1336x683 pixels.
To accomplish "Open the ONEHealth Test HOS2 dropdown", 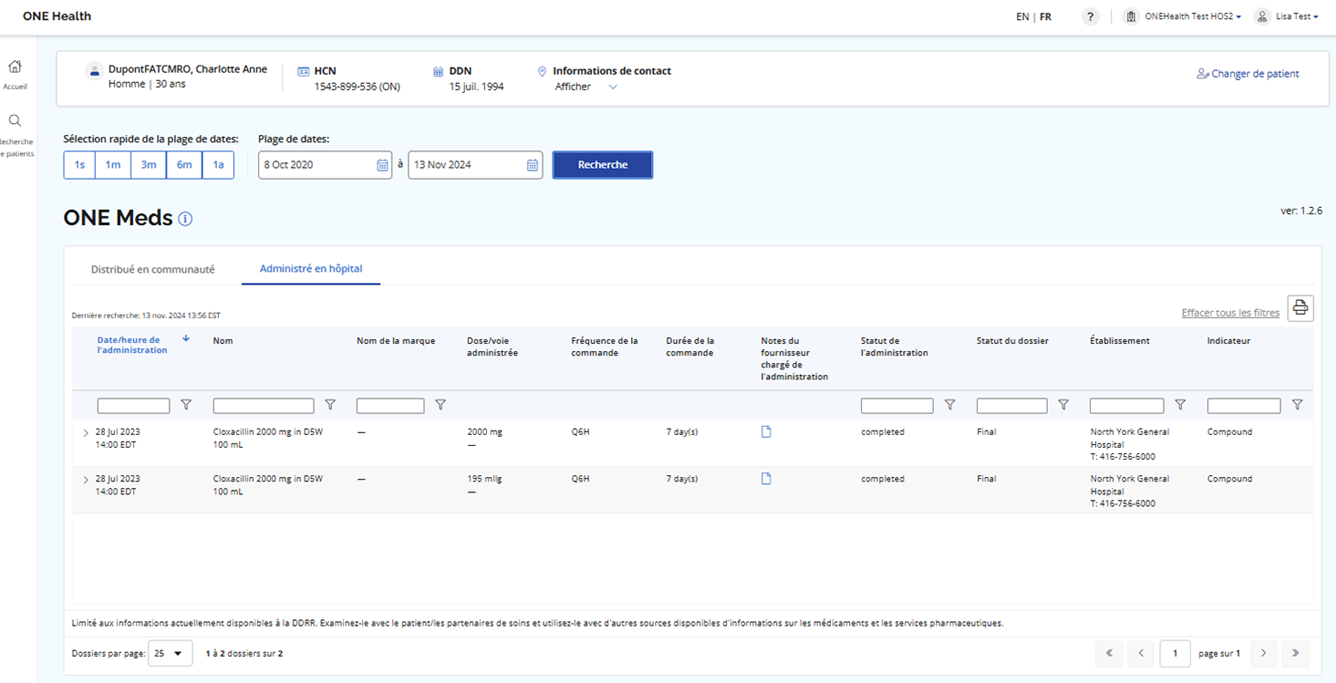I will tap(1193, 17).
